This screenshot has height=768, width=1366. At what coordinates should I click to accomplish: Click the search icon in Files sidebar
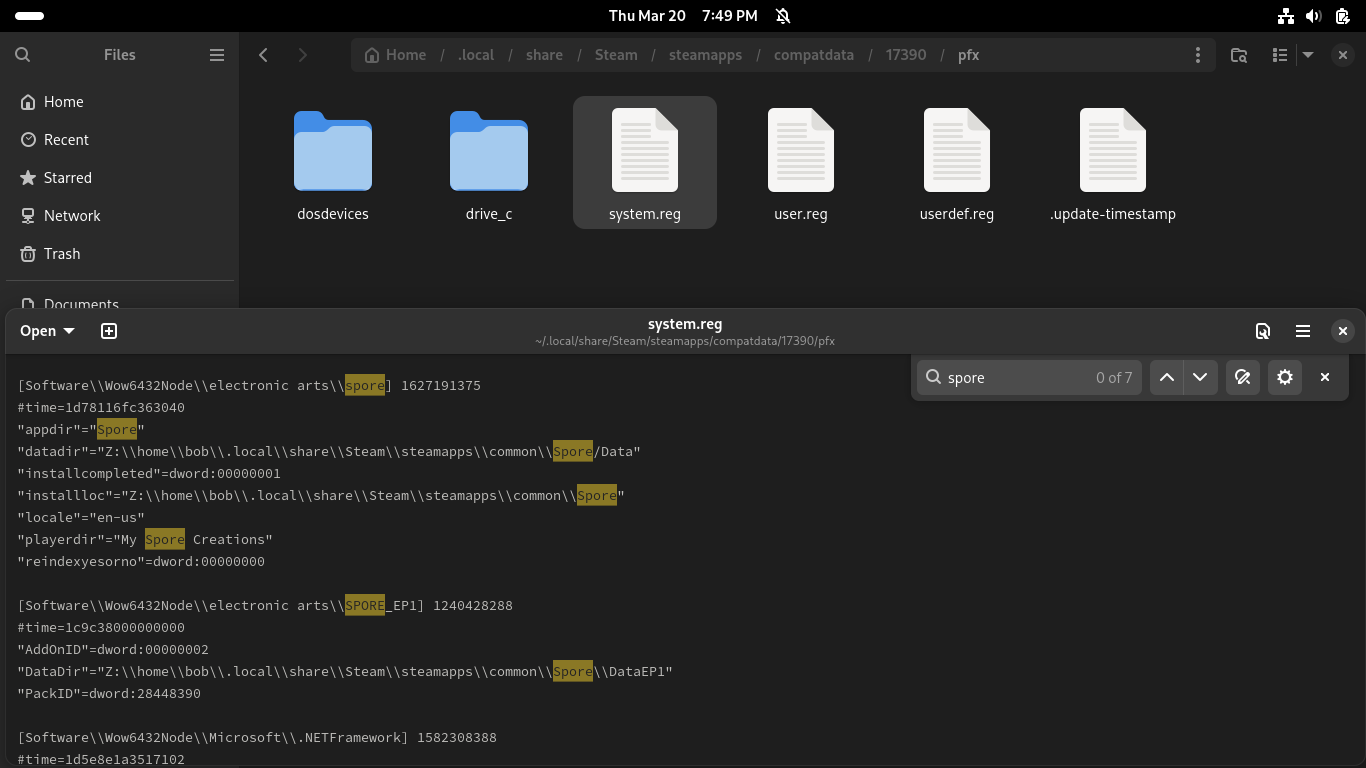23,55
